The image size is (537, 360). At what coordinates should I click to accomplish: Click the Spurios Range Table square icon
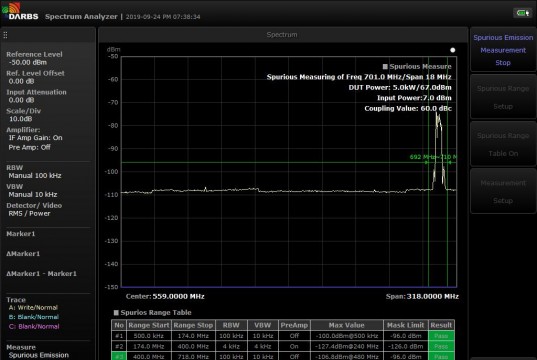pyautogui.click(x=116, y=312)
